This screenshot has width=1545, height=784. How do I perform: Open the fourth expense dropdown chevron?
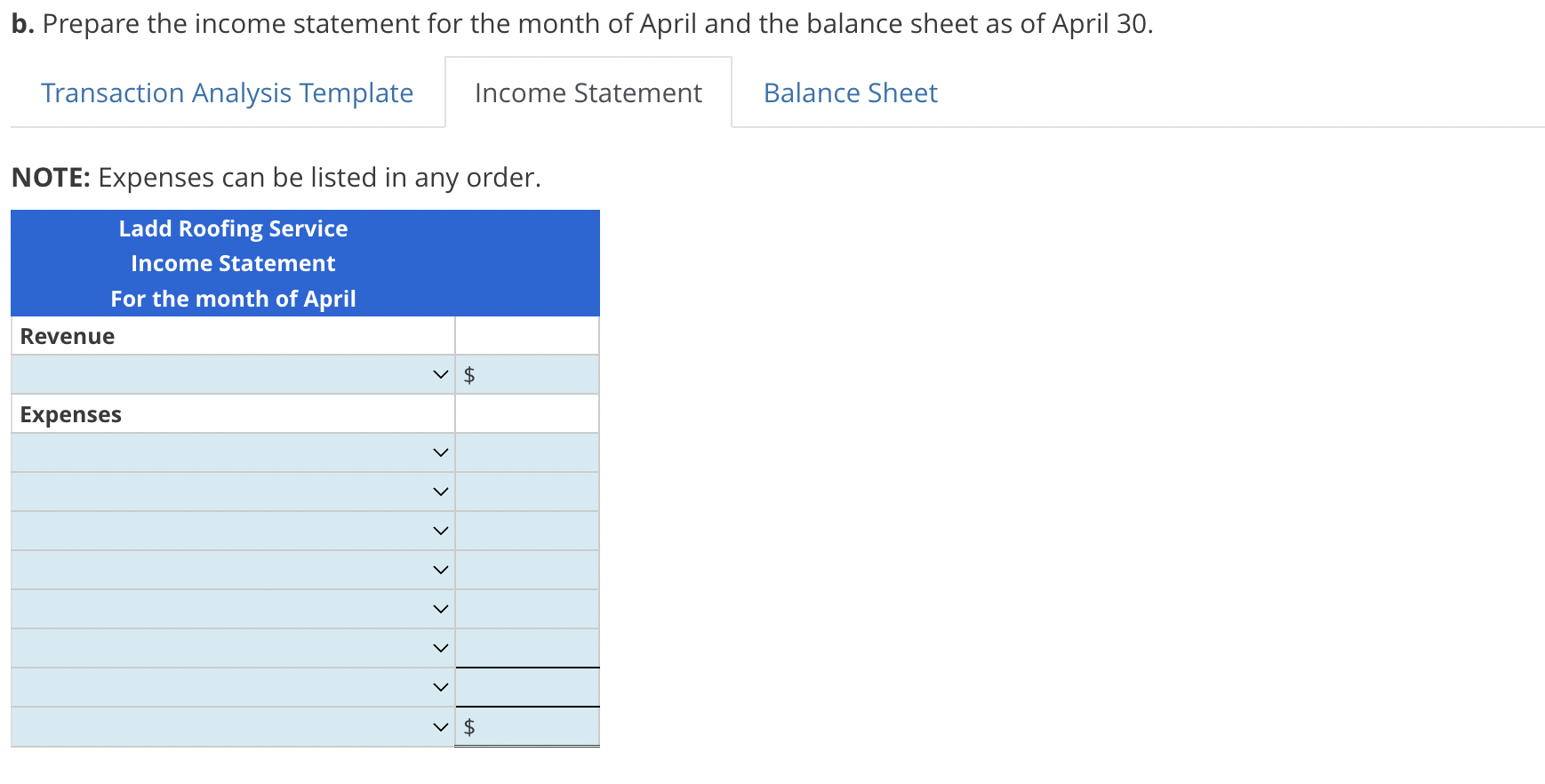tap(439, 569)
